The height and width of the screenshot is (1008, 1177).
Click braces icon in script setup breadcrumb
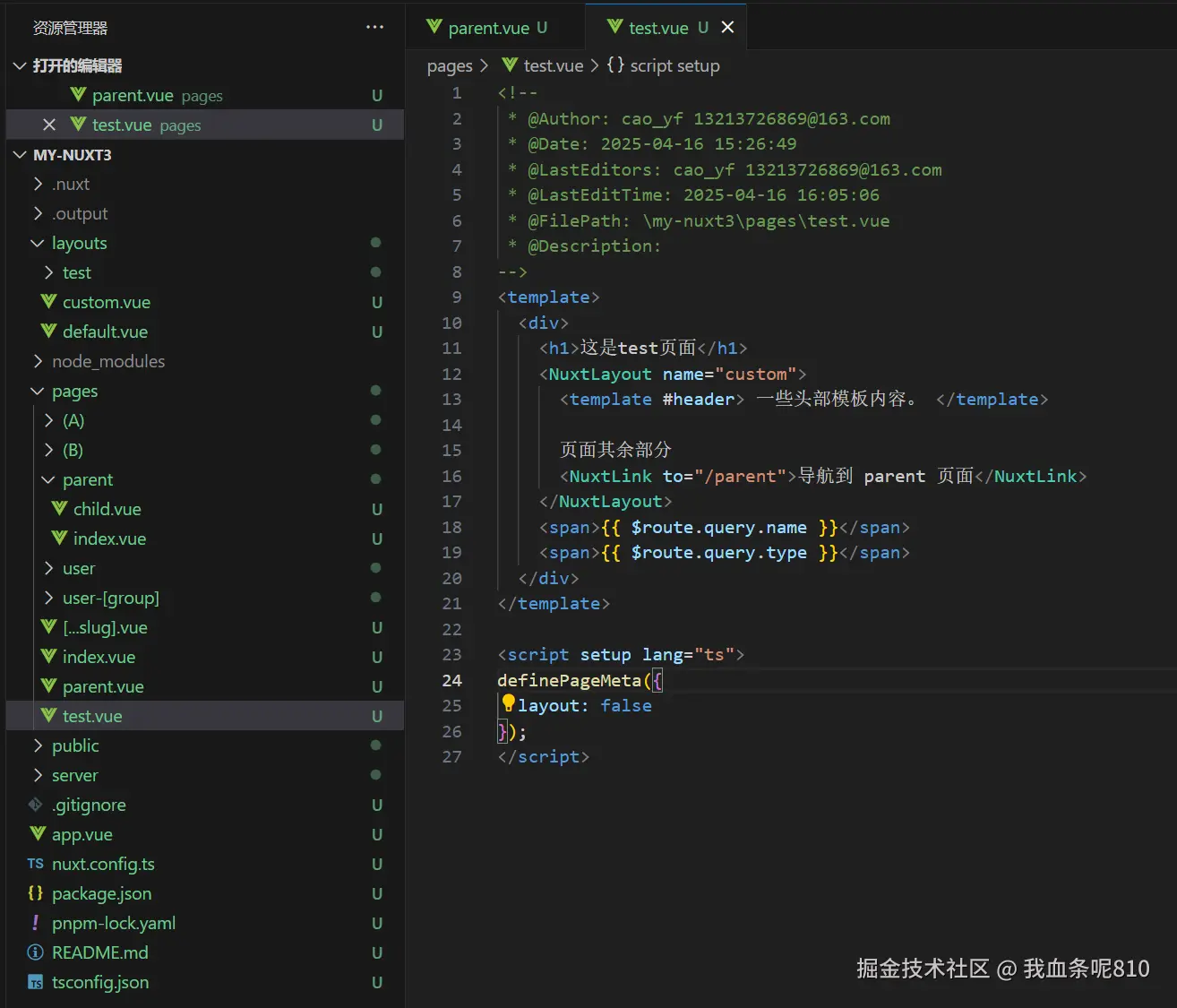point(615,65)
